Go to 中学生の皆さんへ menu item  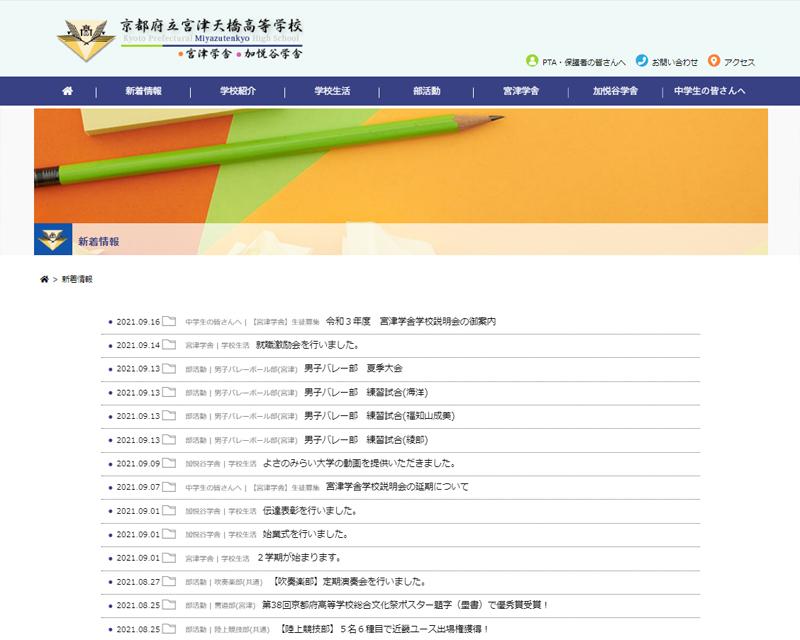709,91
